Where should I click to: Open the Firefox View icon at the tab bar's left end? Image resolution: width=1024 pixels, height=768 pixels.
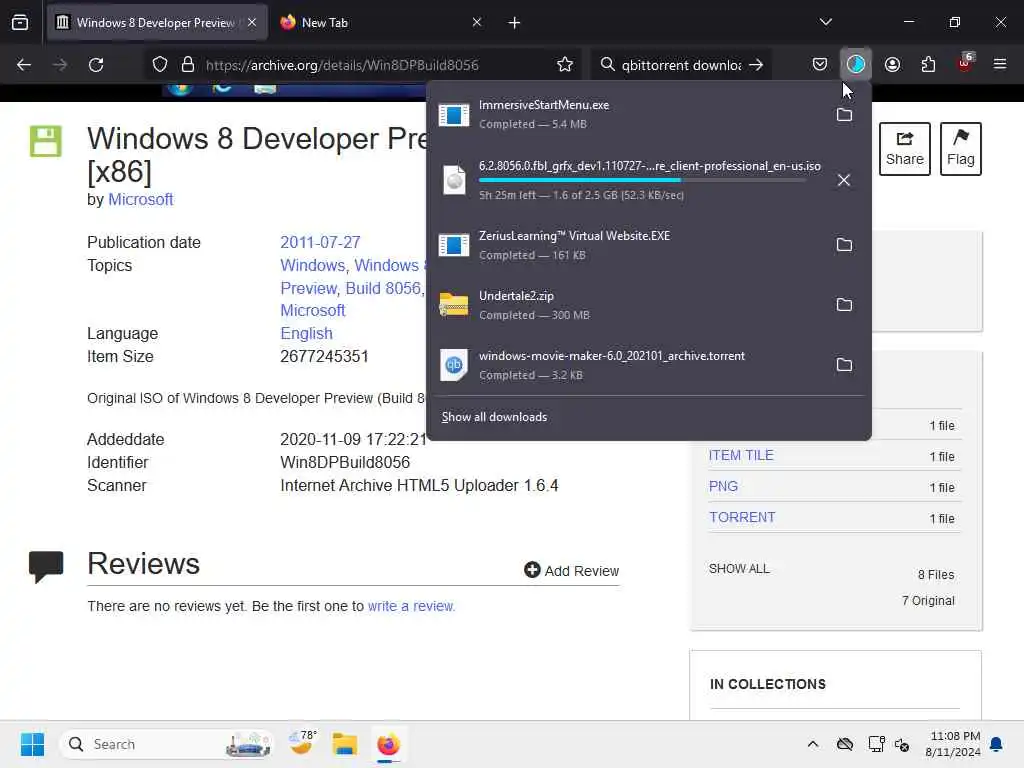coord(20,23)
